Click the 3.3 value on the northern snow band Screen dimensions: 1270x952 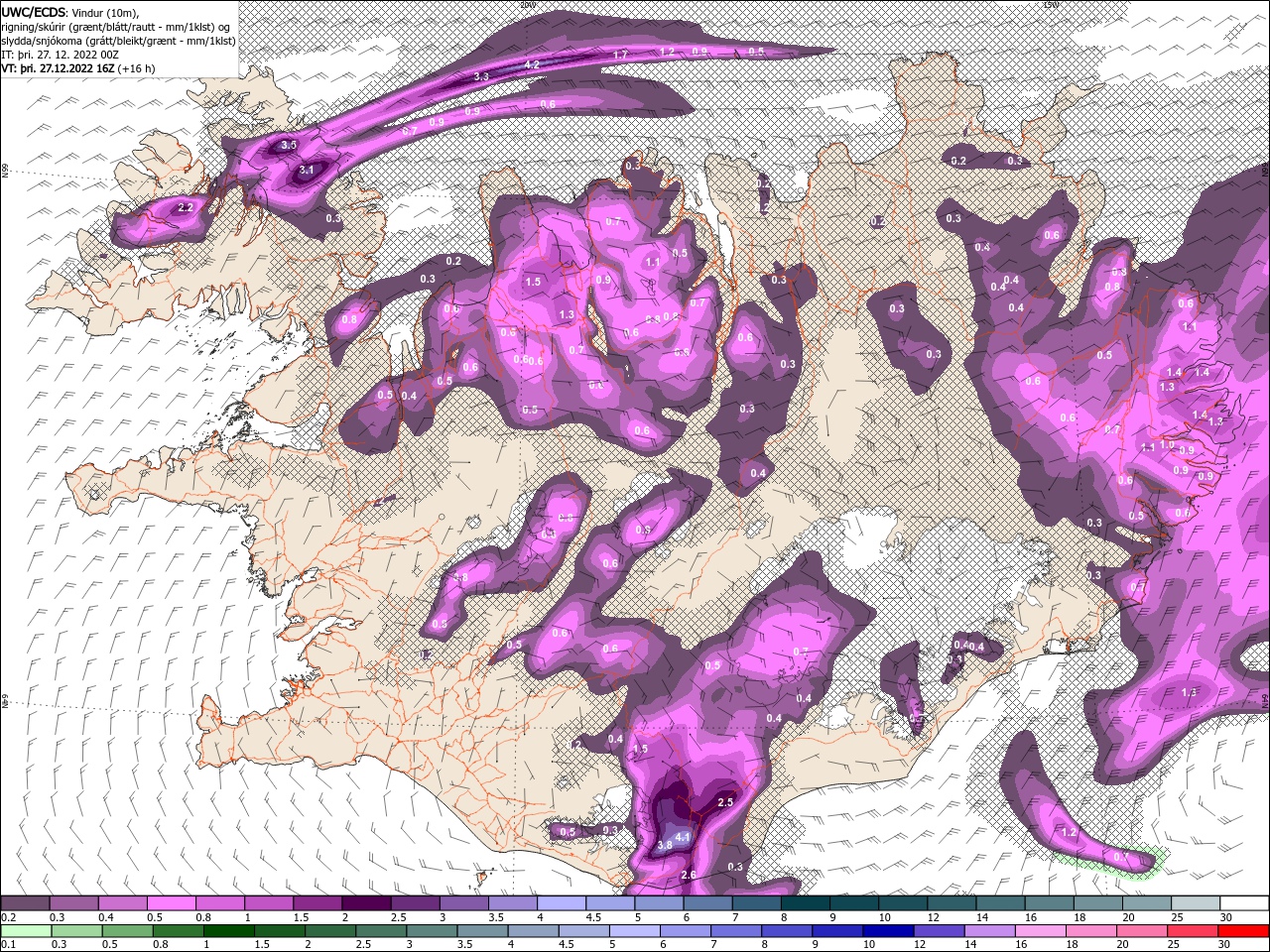[x=481, y=76]
